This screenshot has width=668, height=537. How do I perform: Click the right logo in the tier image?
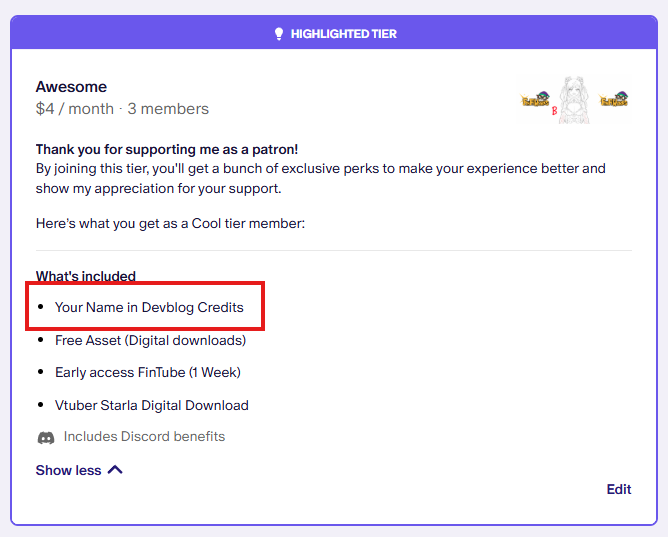coord(612,99)
